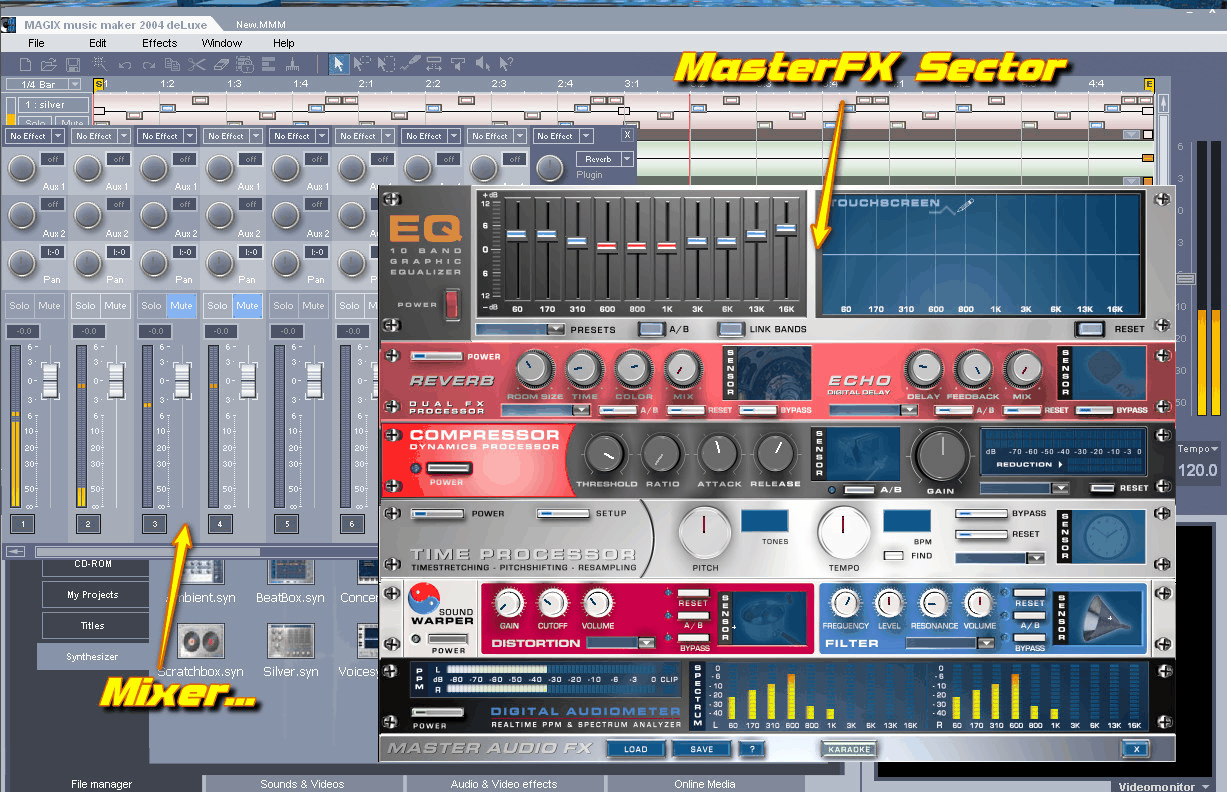Select the pen draw tool icon
Screen dimensions: 1231x792
(409, 64)
